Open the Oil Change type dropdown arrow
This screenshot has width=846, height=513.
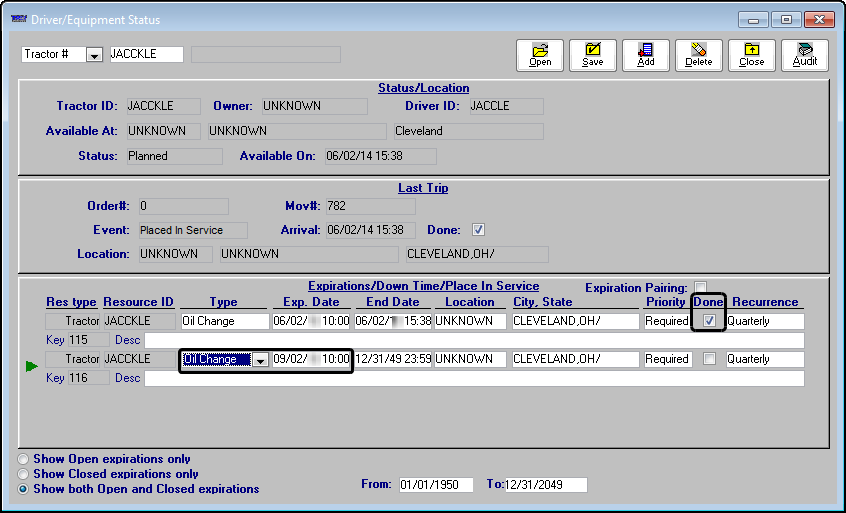pos(260,360)
